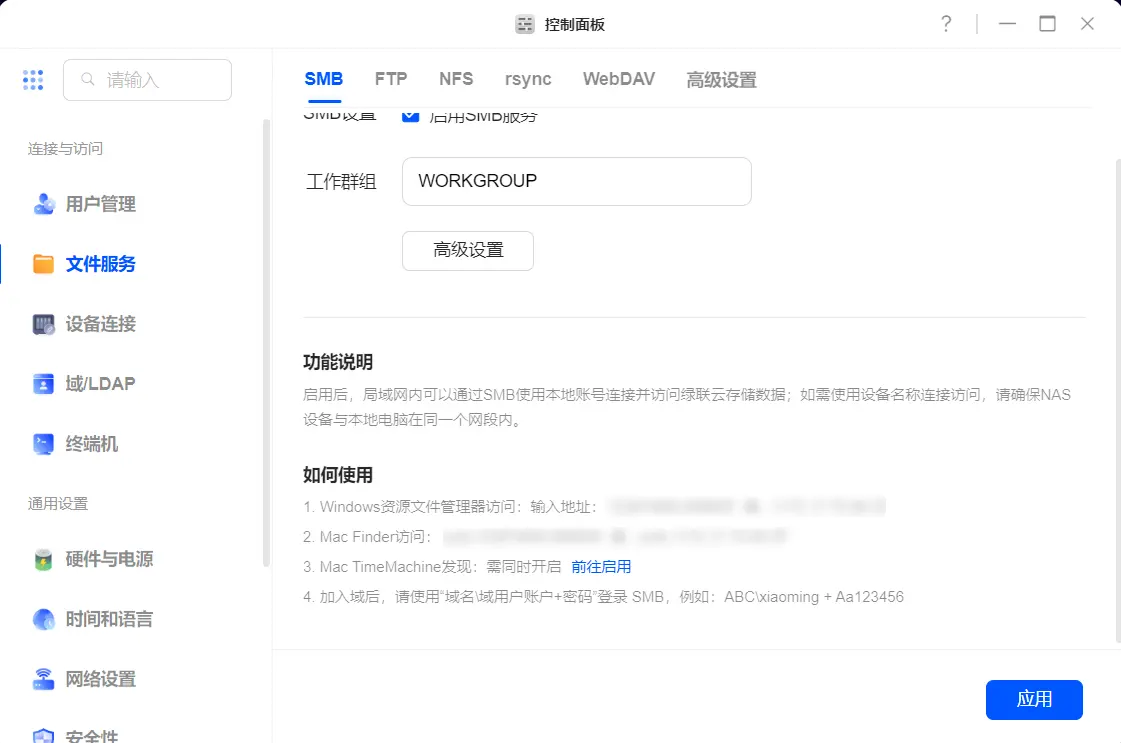Viewport: 1121px width, 743px height.
Task: Open help with the question mark icon
Action: point(946,24)
